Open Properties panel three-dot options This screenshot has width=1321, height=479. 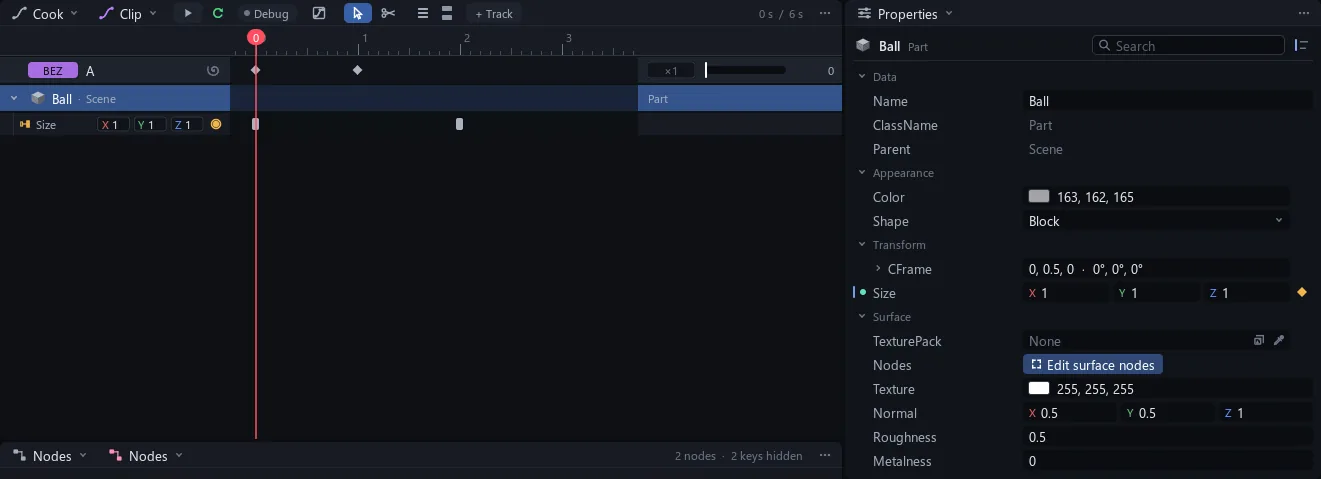click(x=1302, y=14)
